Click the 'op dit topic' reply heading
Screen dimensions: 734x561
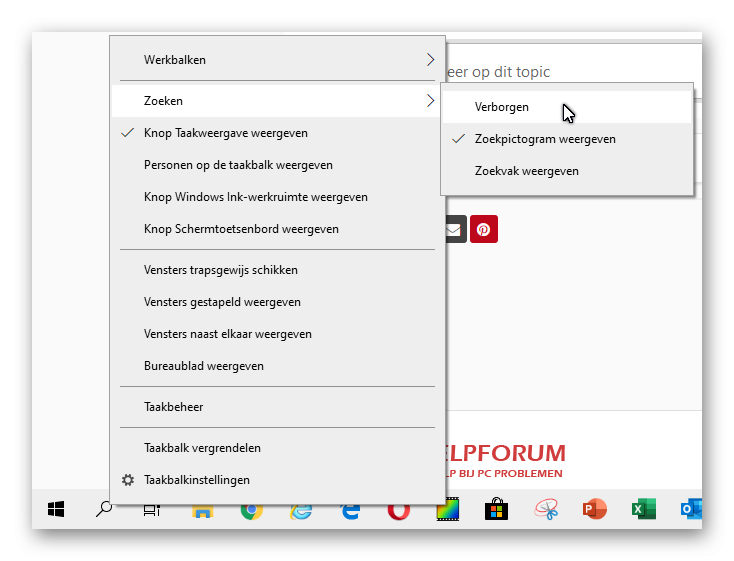pyautogui.click(x=510, y=72)
